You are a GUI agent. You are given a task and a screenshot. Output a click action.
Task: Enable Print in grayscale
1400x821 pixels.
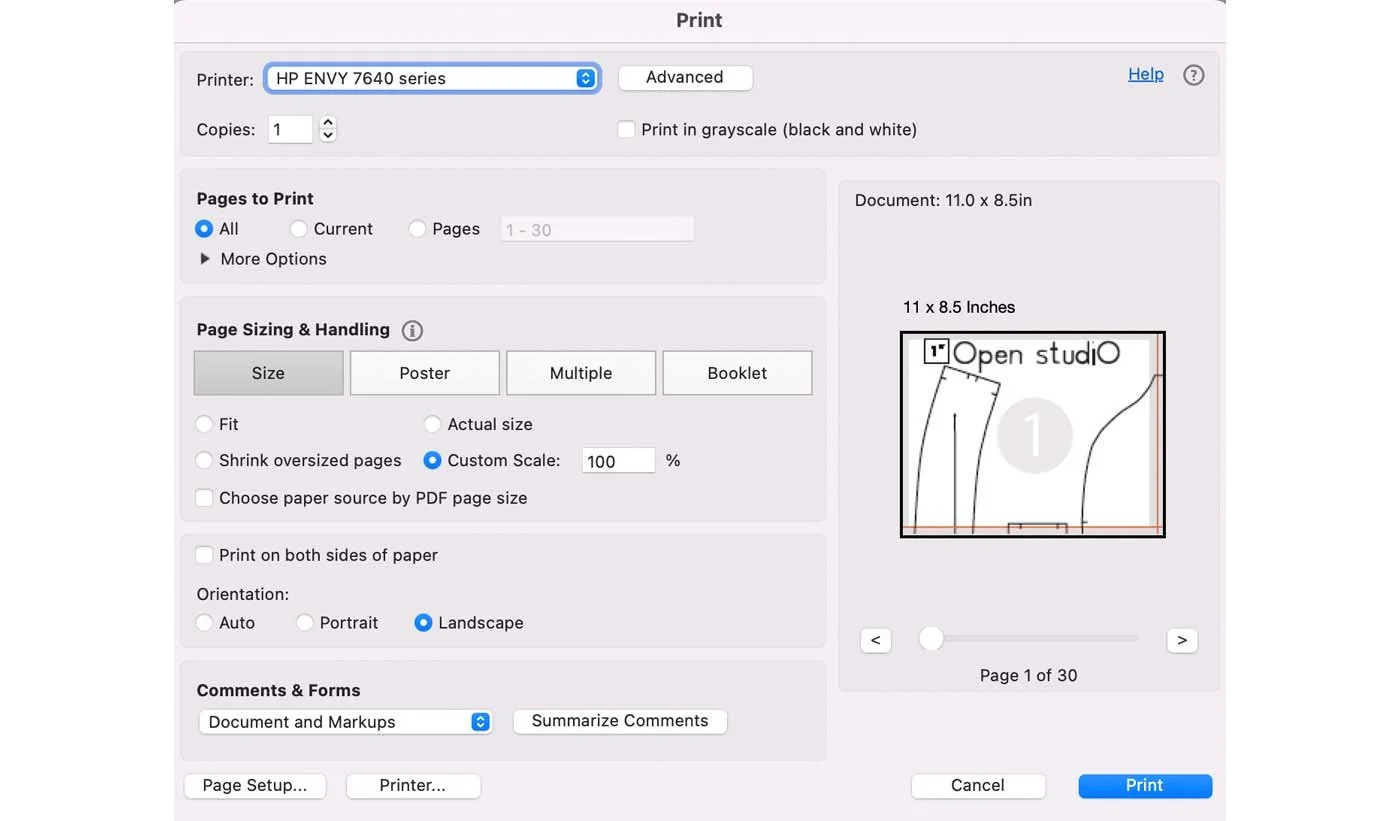pos(625,129)
